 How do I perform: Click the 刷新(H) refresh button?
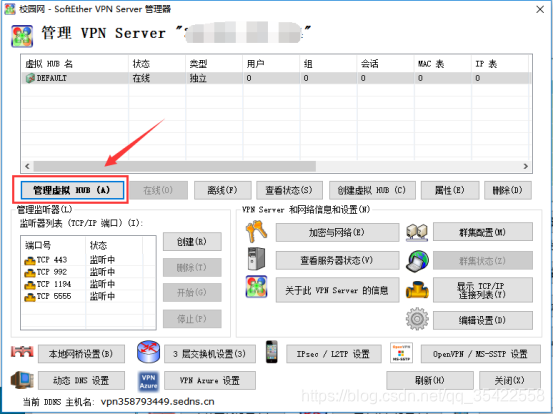(x=430, y=380)
